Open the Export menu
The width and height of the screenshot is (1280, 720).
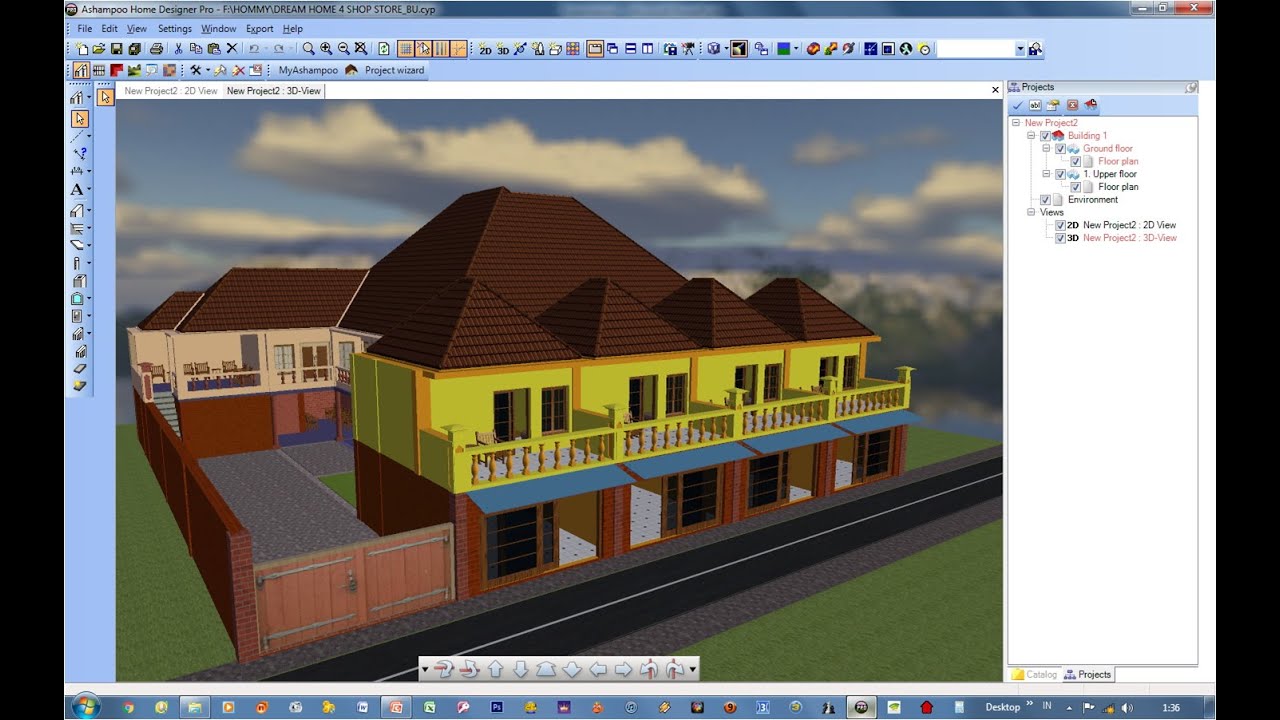click(259, 29)
